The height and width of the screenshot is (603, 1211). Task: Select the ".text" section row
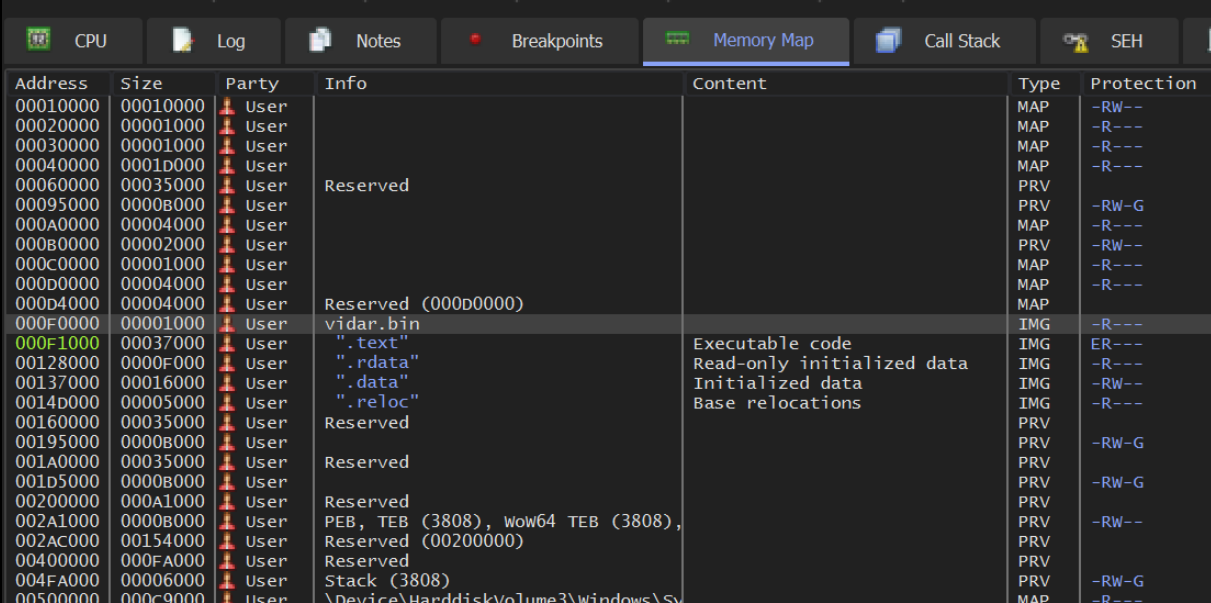372,344
